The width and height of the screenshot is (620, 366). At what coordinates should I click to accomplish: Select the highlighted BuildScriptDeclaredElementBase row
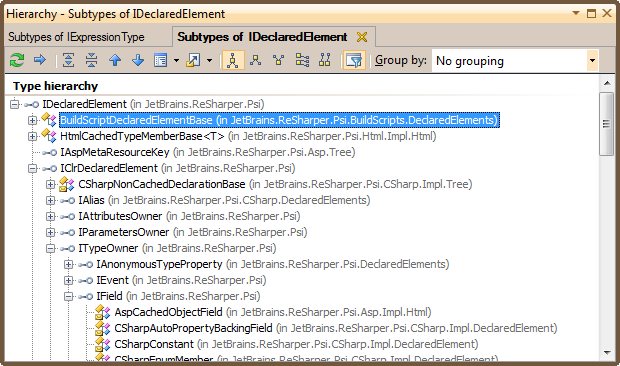[279, 120]
